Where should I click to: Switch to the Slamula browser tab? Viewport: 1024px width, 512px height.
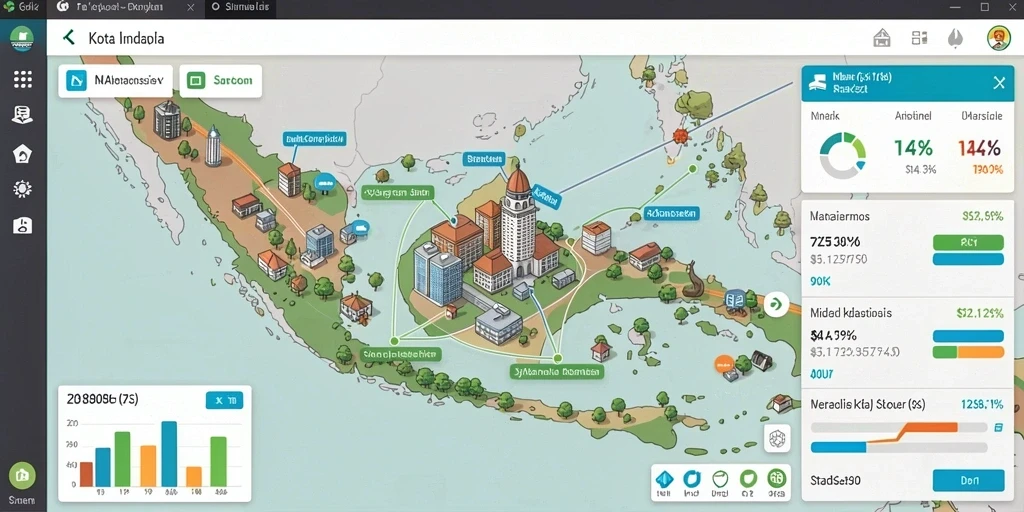241,8
